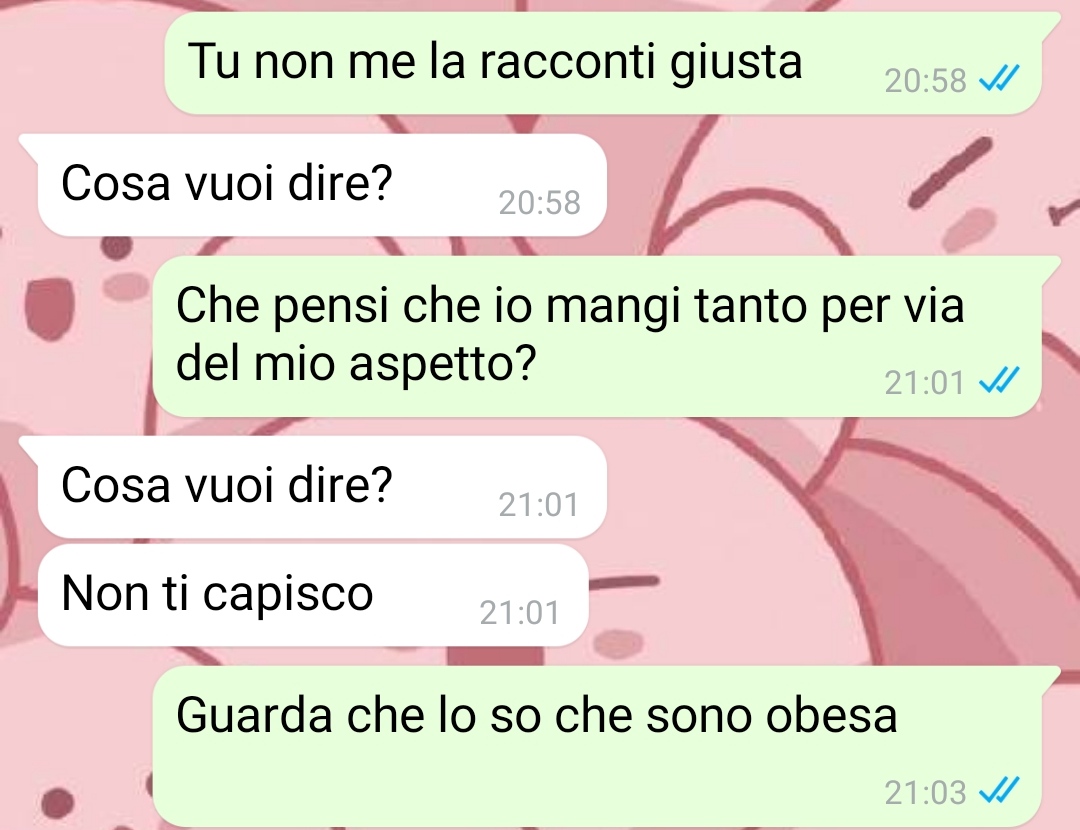Tap the 21:03 timestamp on last message

click(x=926, y=793)
